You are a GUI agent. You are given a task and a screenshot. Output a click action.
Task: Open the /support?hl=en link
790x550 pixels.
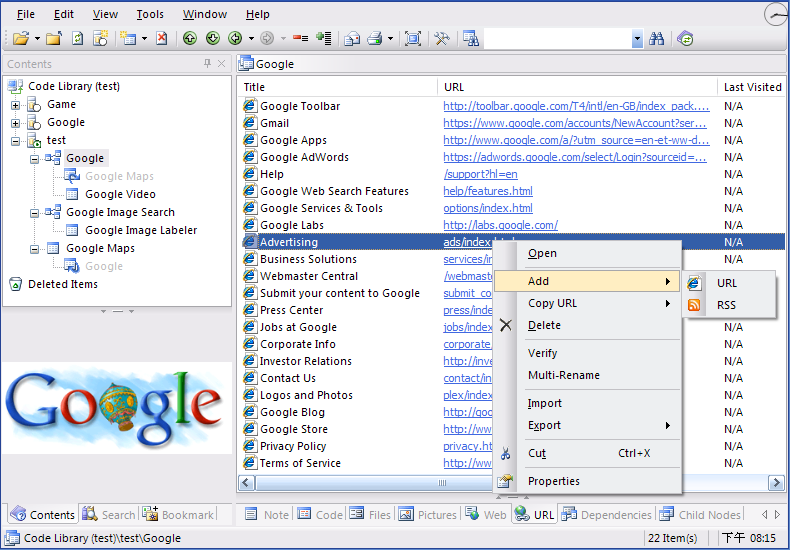tap(480, 174)
